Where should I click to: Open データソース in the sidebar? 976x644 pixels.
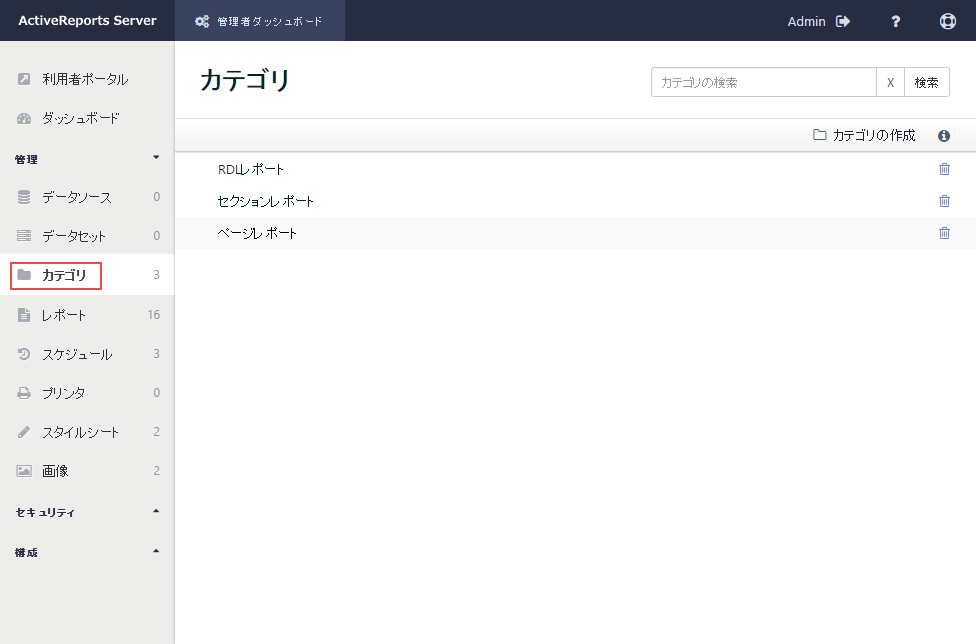[76, 197]
